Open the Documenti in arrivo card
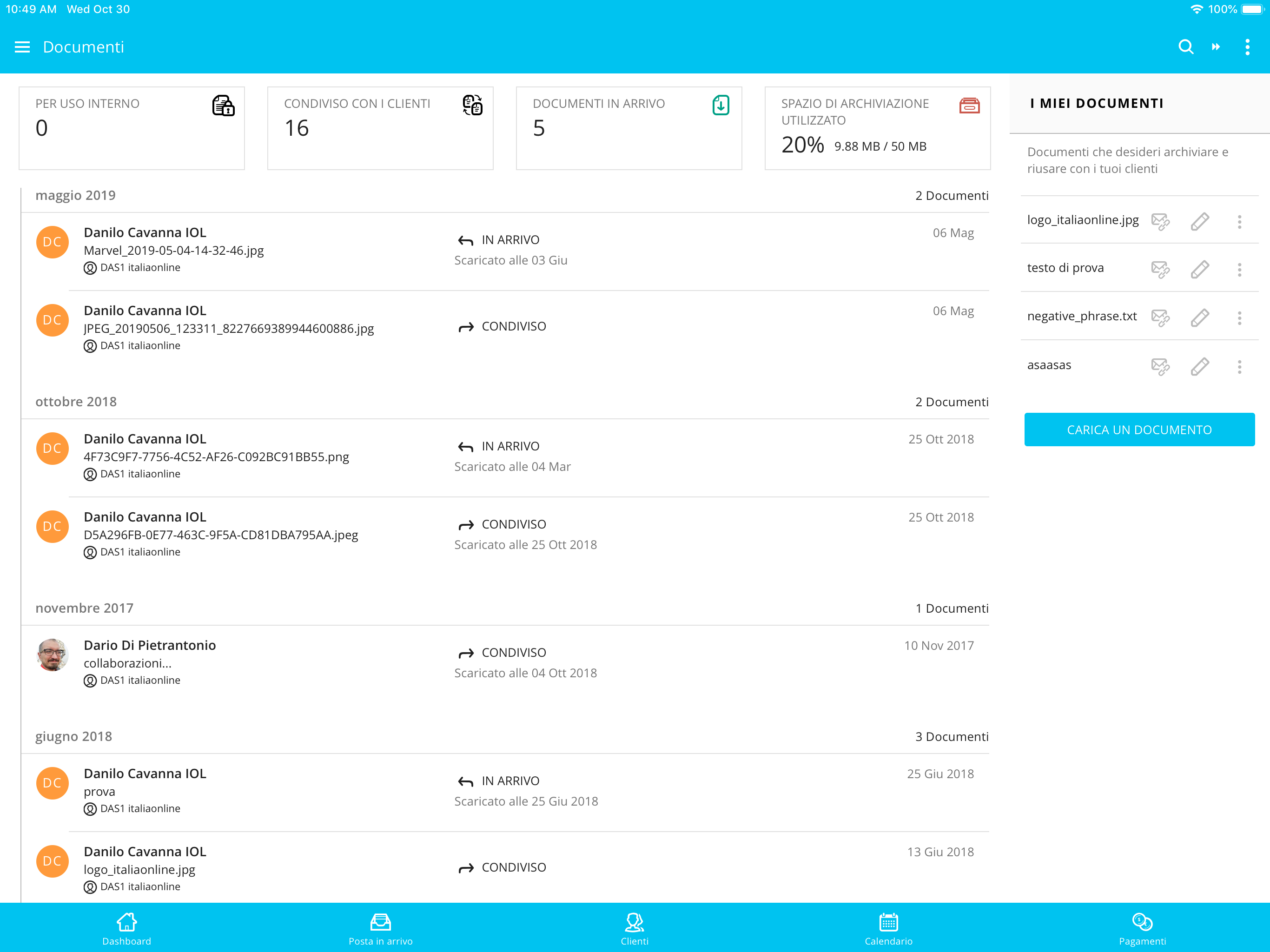1270x952 pixels. tap(628, 128)
